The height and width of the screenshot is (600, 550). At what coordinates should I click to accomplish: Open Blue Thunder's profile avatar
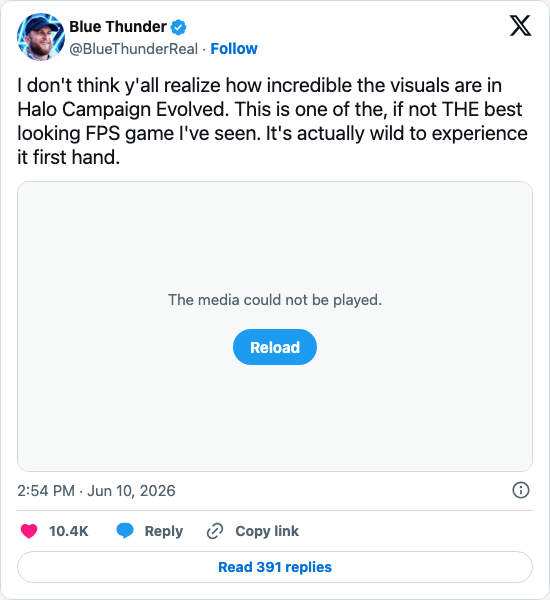(x=41, y=37)
